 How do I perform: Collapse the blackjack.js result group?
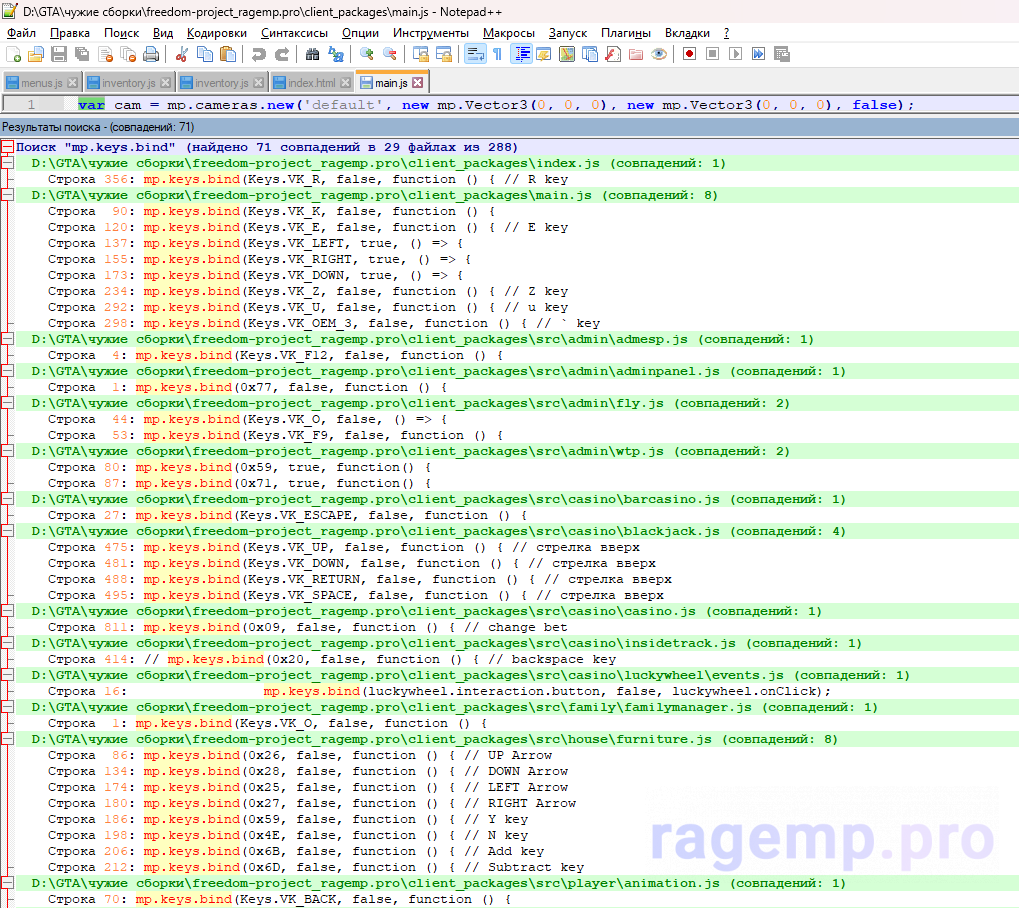[7, 531]
